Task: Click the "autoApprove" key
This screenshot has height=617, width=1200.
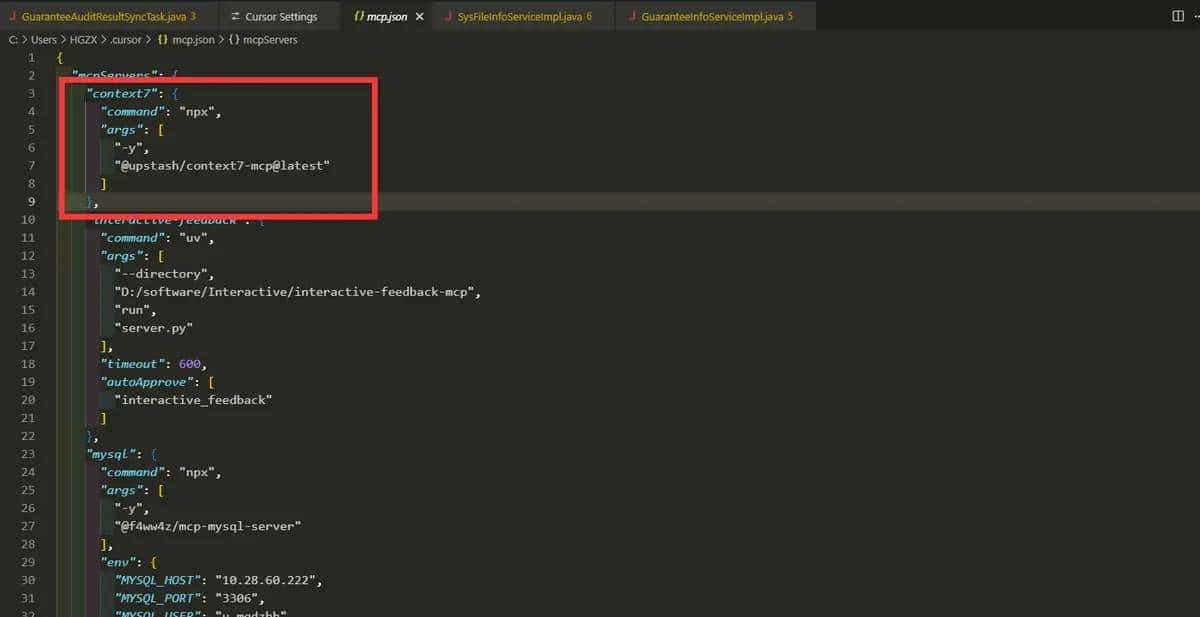Action: click(x=144, y=382)
